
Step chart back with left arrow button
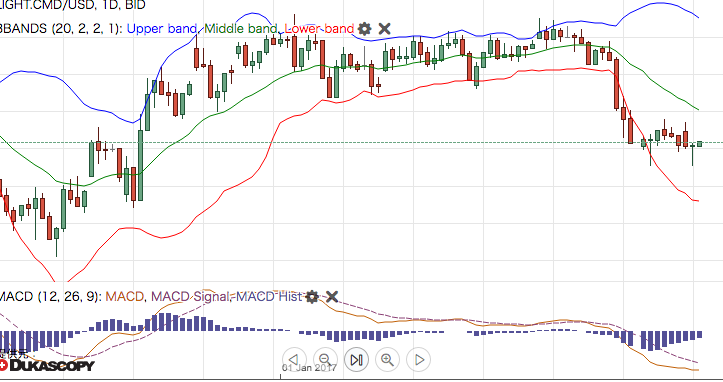pyautogui.click(x=294, y=359)
